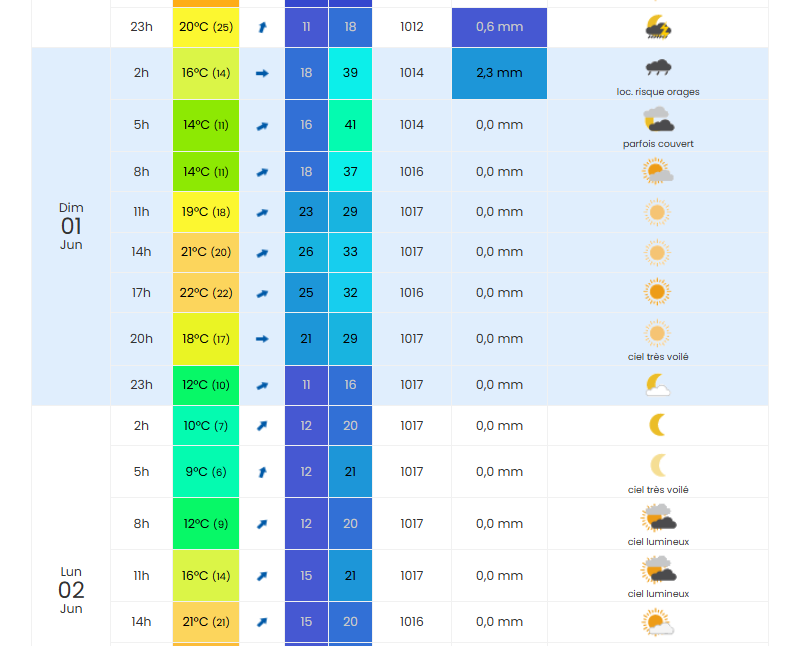The width and height of the screenshot is (802, 646).
Task: Select the 'Lun 02 Jun' date cell
Action: (71, 590)
